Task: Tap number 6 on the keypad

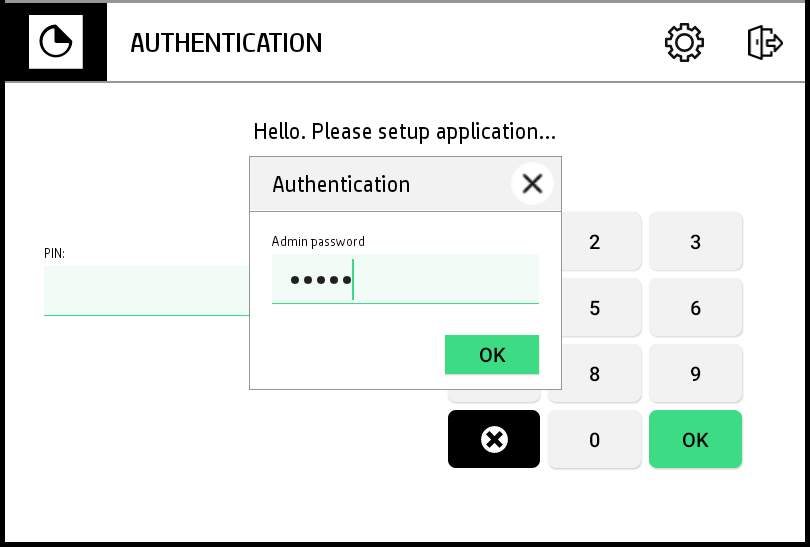Action: [x=695, y=308]
